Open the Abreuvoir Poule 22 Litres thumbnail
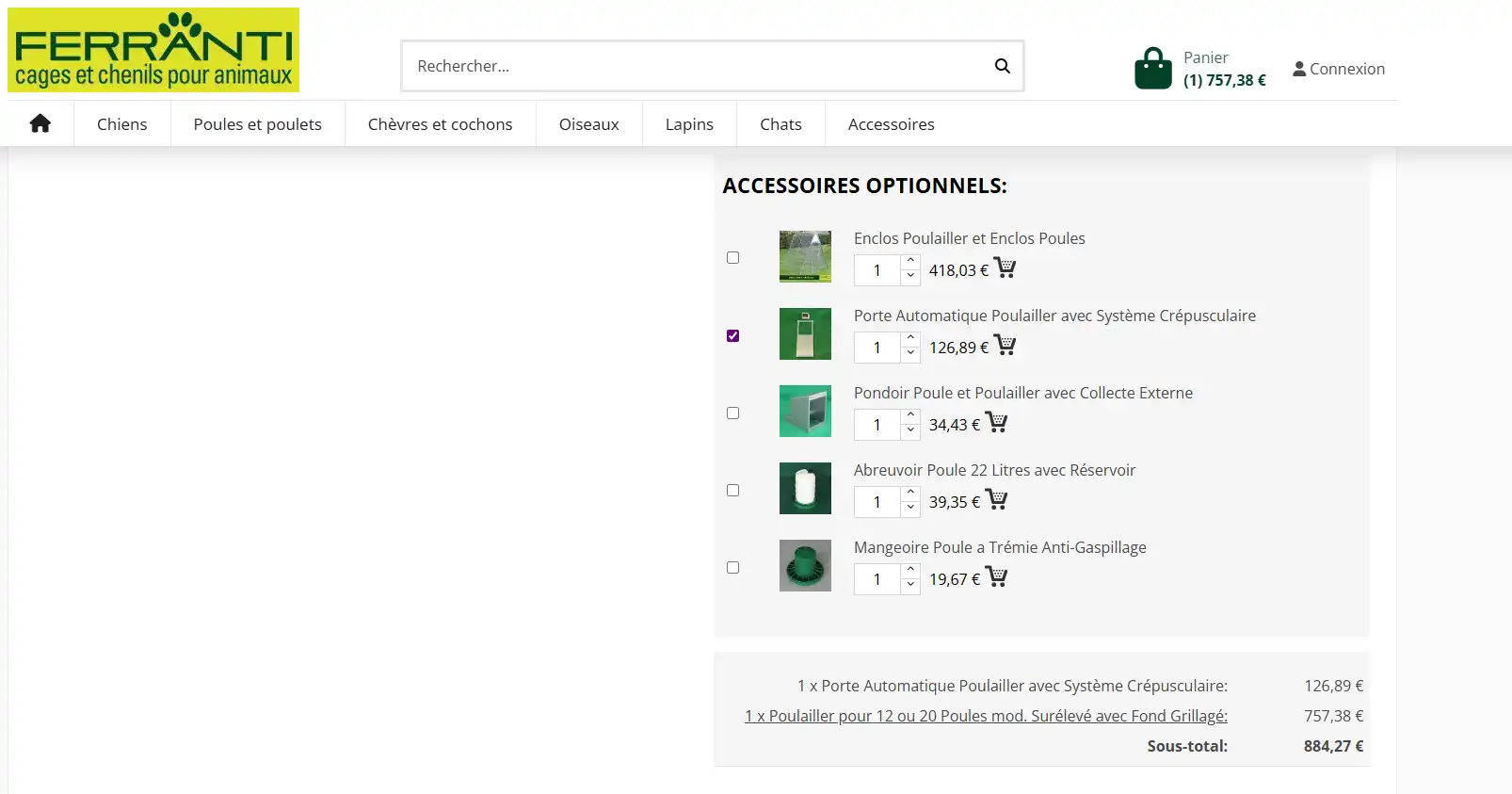 [x=805, y=488]
